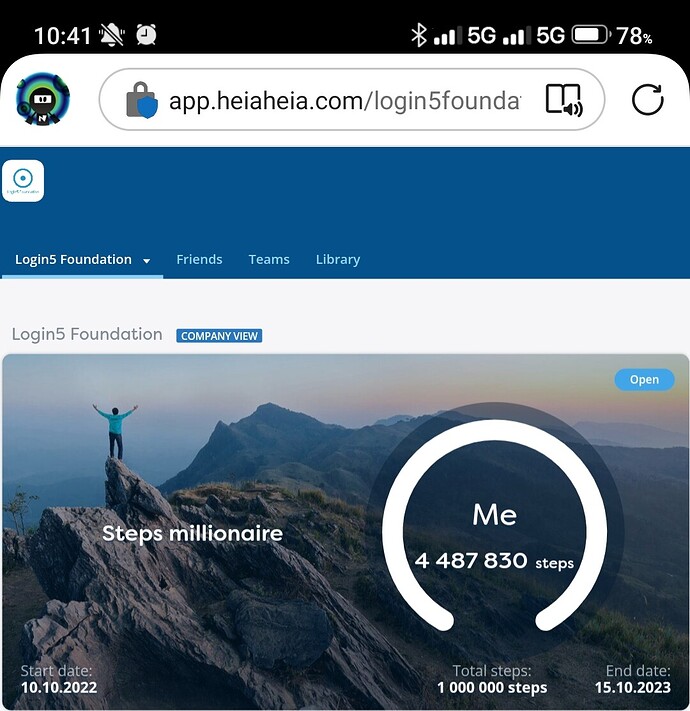Screen dimensions: 690x711
Task: Tap the 4 487 830 steps counter
Action: 494,561
